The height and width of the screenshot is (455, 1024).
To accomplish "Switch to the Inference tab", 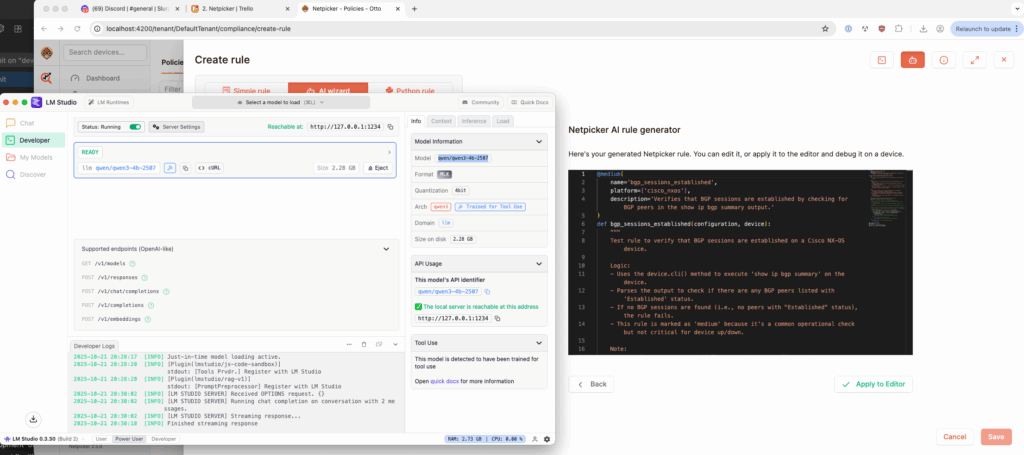I will [x=473, y=121].
